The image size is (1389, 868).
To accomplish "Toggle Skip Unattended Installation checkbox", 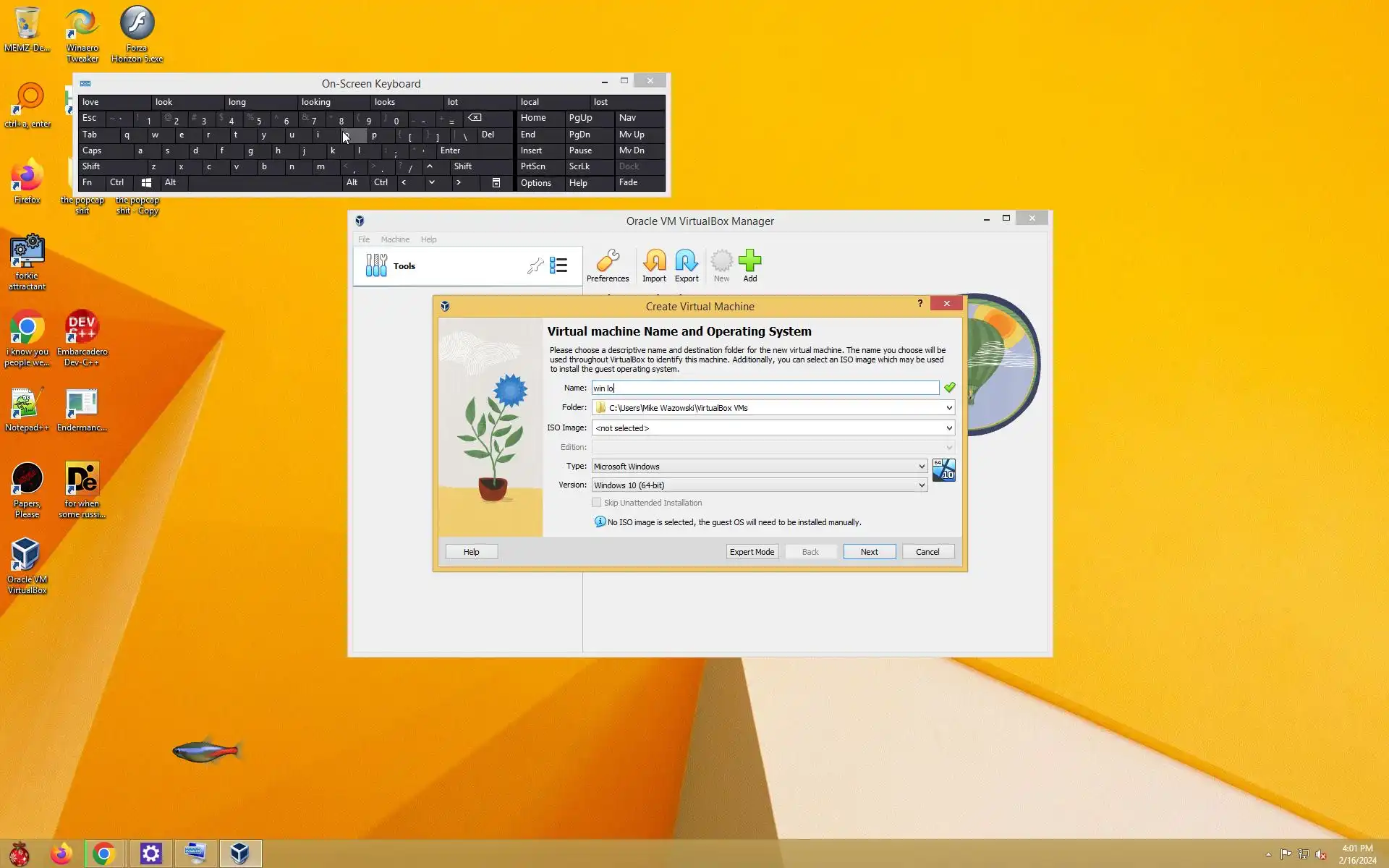I will tap(597, 503).
